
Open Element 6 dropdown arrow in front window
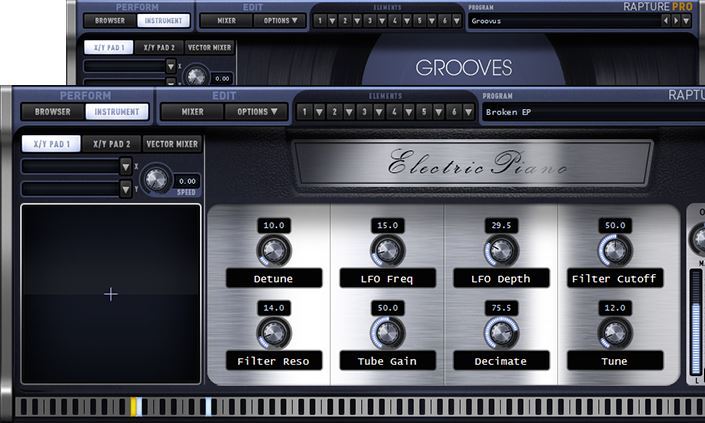(469, 111)
